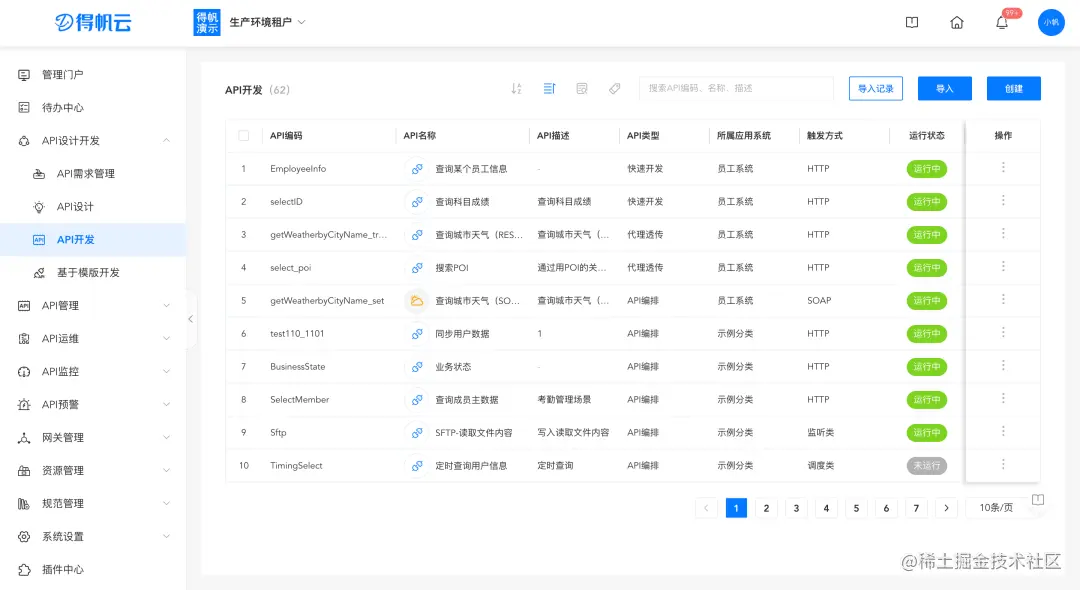Screen dimensions: 1080x590
Task: Open the tag filter icon above the API list
Action: point(614,88)
